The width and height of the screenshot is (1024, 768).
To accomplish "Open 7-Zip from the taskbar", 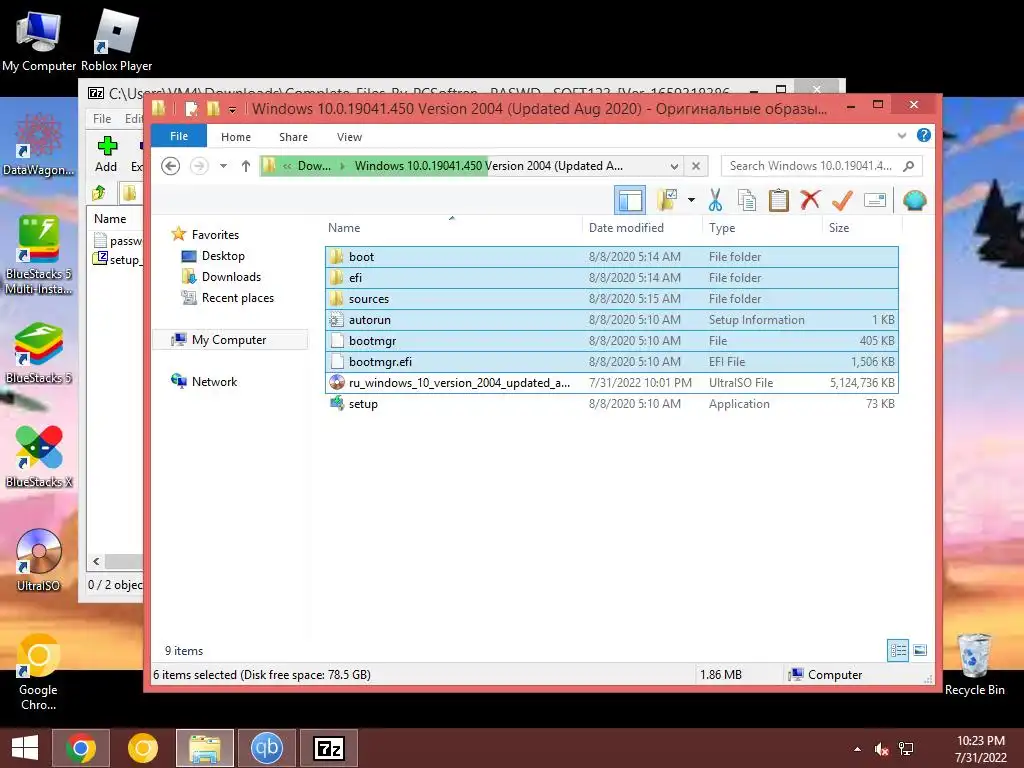I will click(328, 748).
